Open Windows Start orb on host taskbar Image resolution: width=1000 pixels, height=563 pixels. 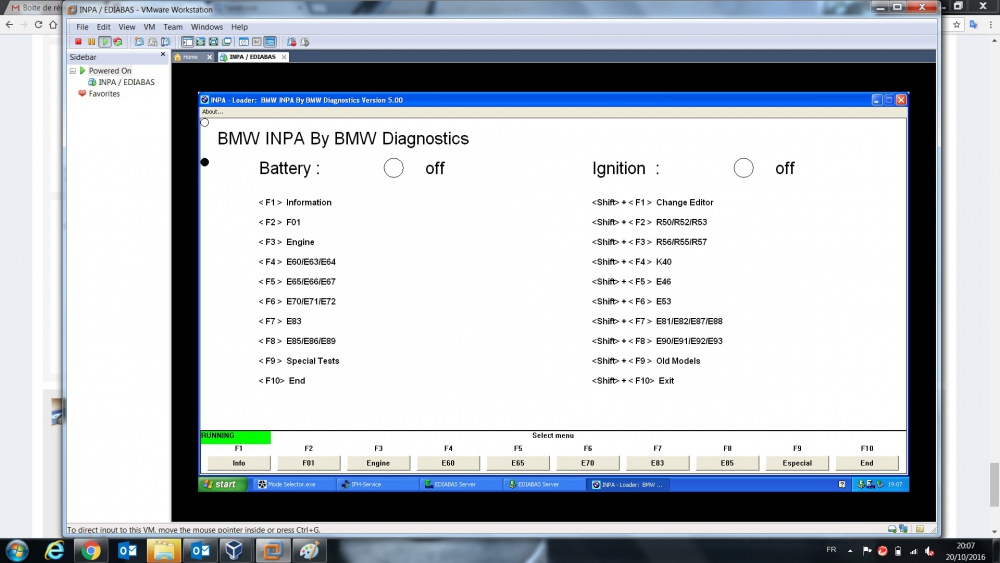17,550
